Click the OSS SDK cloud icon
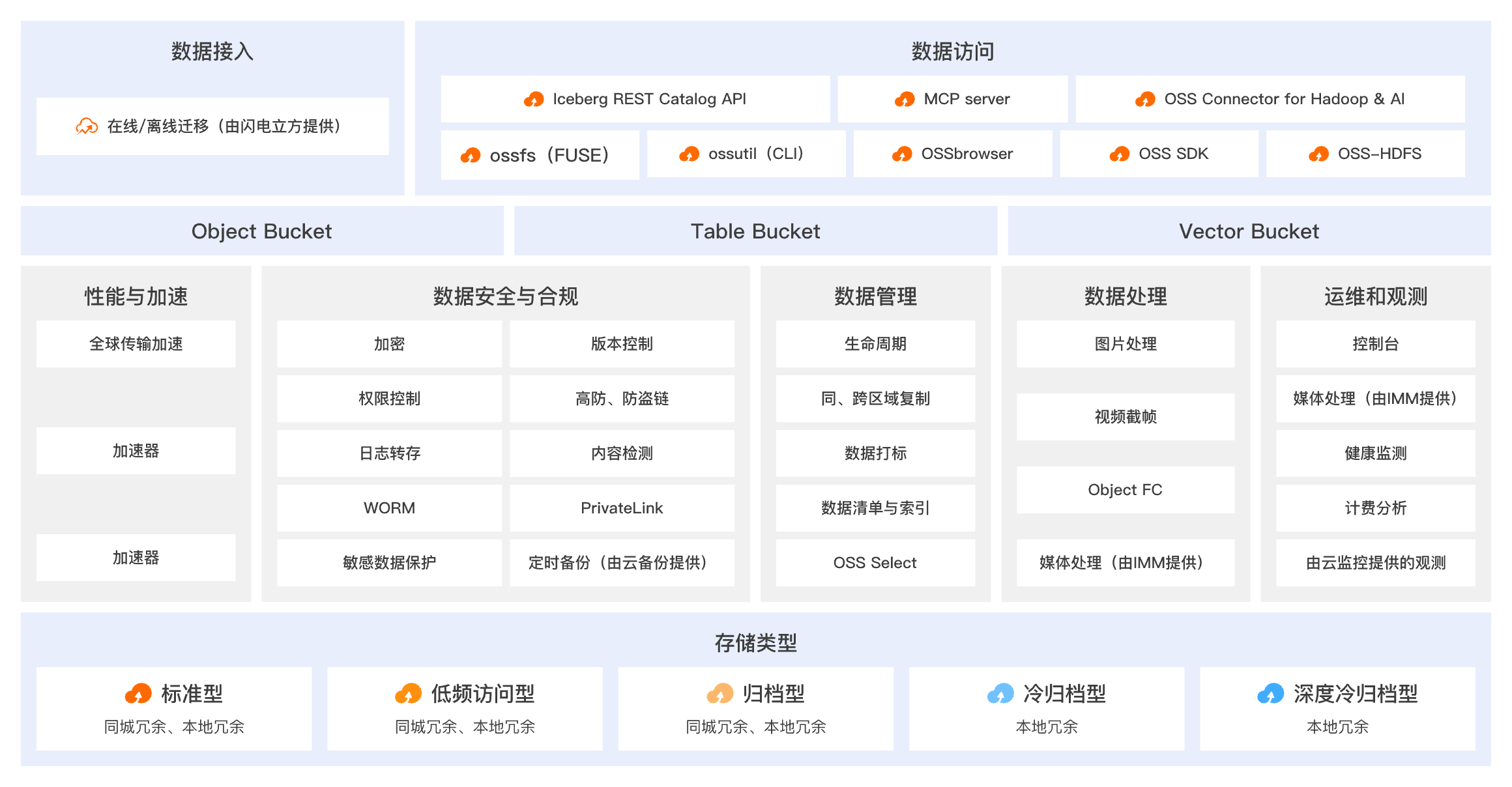1512x787 pixels. click(x=1120, y=154)
